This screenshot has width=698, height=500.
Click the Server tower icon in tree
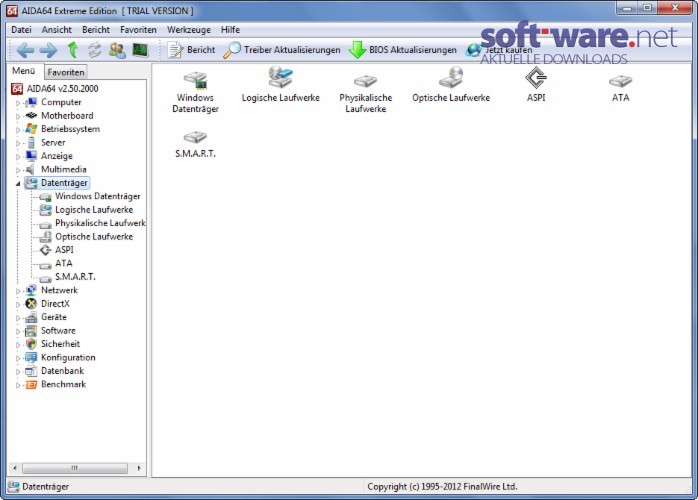tap(31, 142)
